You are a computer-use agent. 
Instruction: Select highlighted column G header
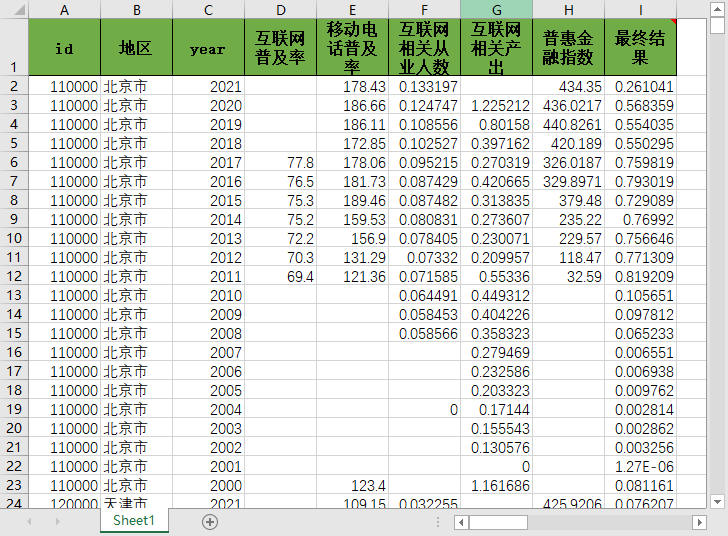pyautogui.click(x=496, y=10)
